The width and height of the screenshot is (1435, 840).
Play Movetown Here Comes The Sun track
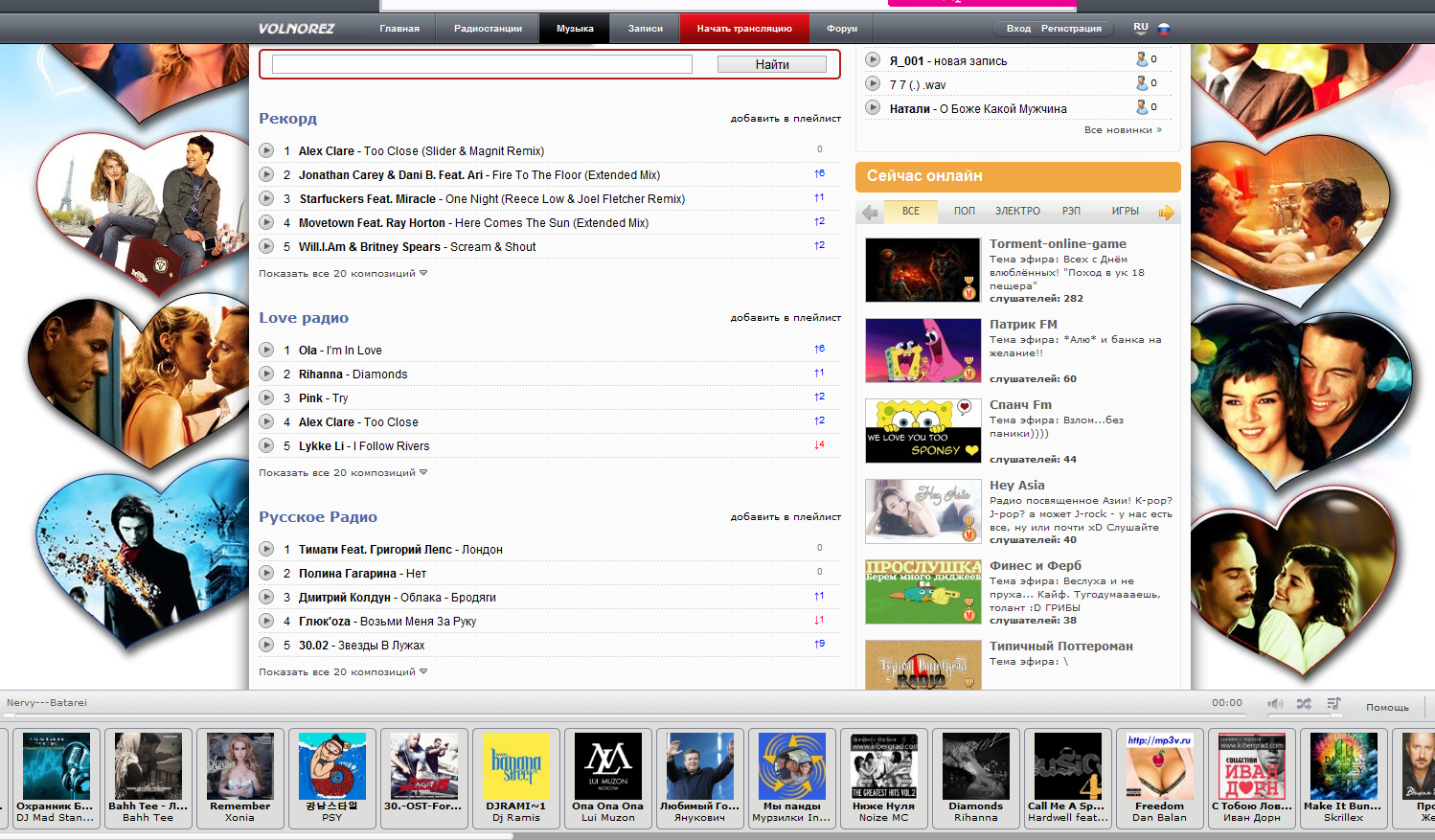(x=266, y=222)
